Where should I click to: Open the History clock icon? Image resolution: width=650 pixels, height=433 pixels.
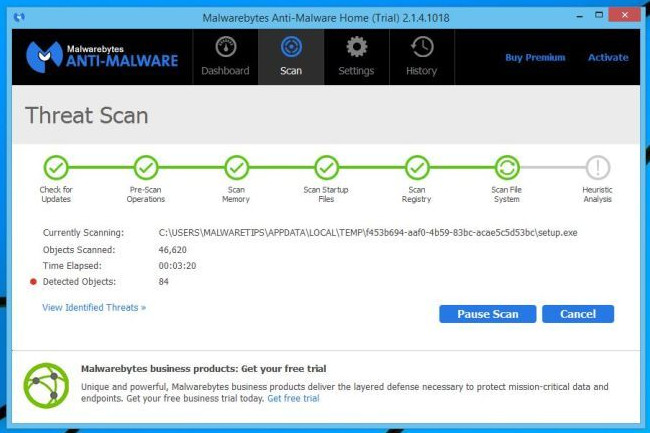[x=422, y=47]
